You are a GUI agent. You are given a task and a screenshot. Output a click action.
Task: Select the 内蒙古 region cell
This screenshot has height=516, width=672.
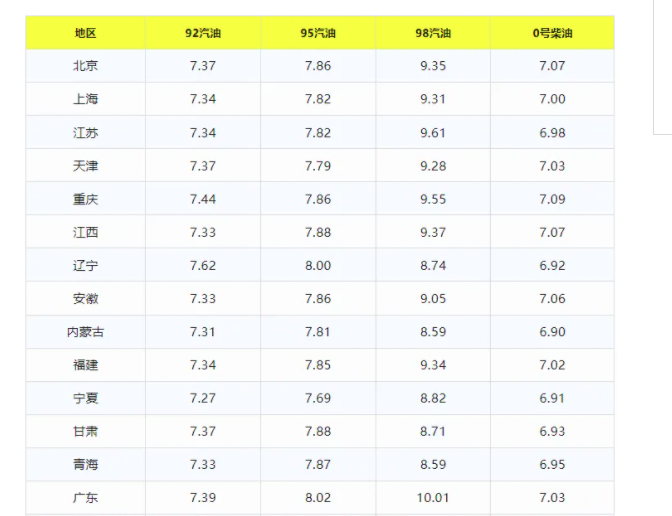click(x=85, y=332)
